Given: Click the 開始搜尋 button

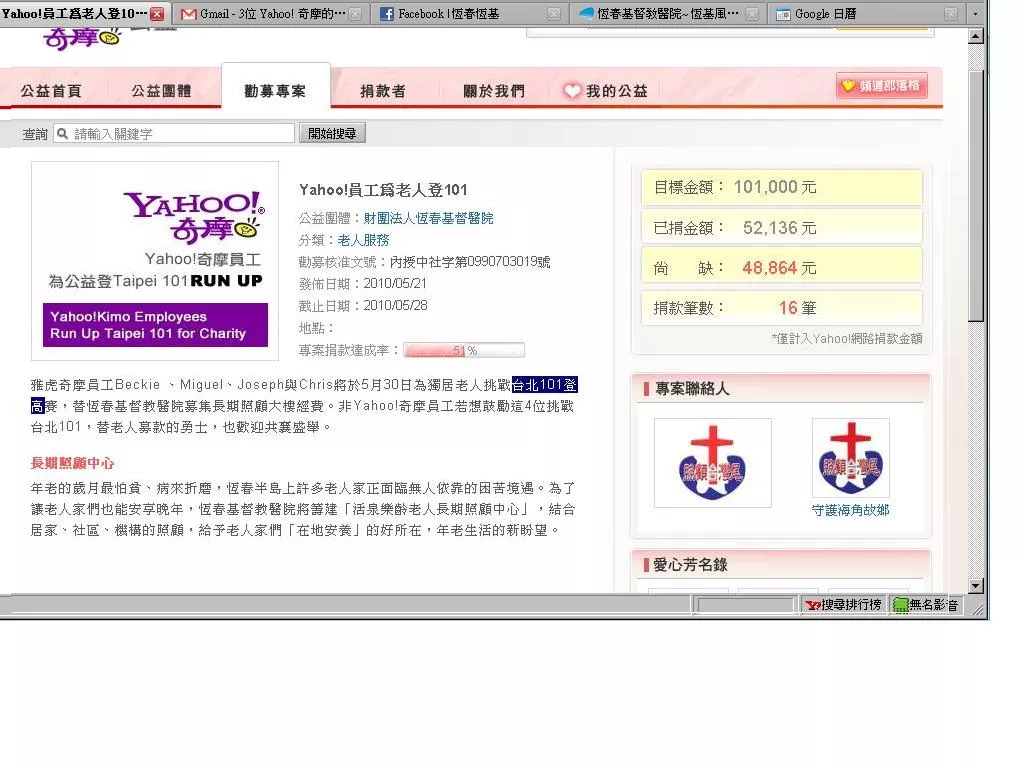Looking at the screenshot, I should (x=332, y=133).
